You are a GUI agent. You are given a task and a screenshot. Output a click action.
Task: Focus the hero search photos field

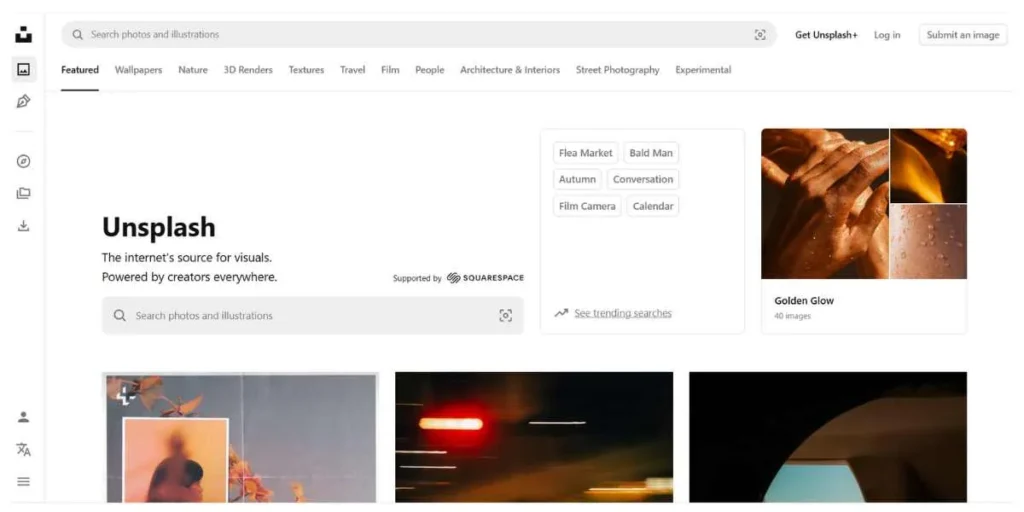(313, 315)
